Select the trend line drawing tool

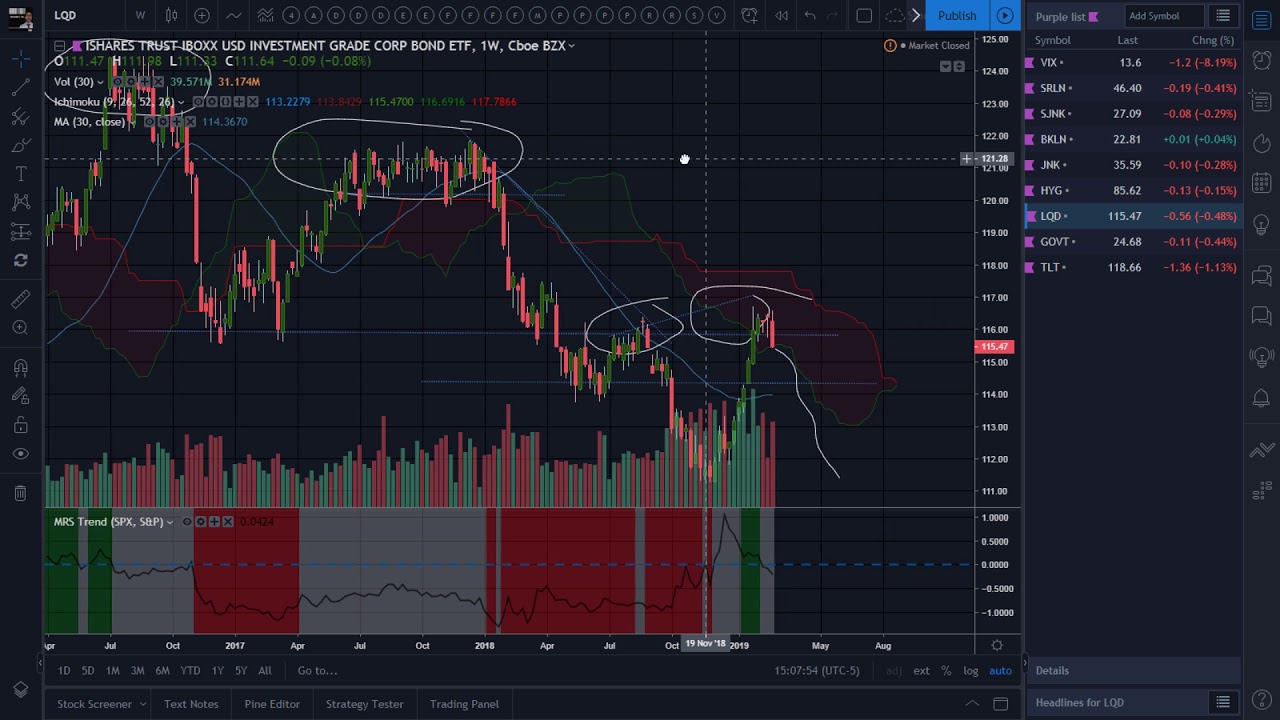[20, 89]
